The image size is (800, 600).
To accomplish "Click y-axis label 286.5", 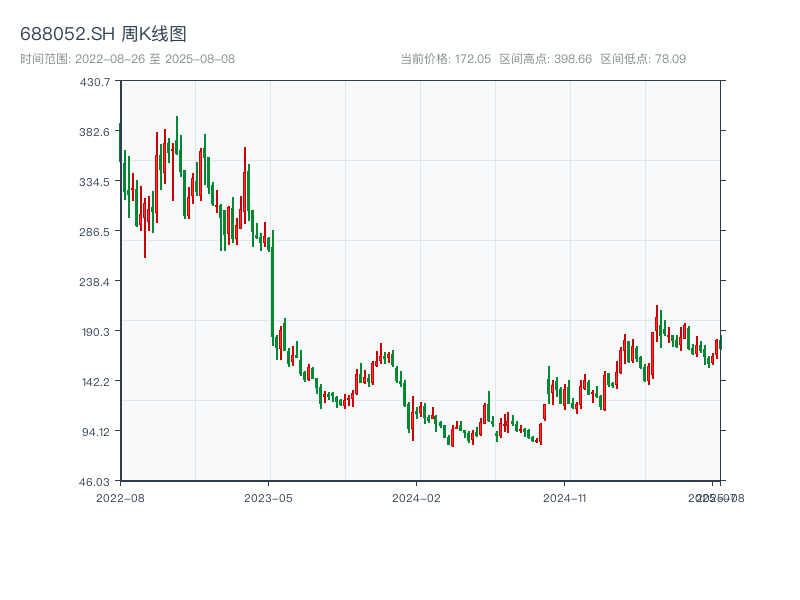I will coord(94,232).
